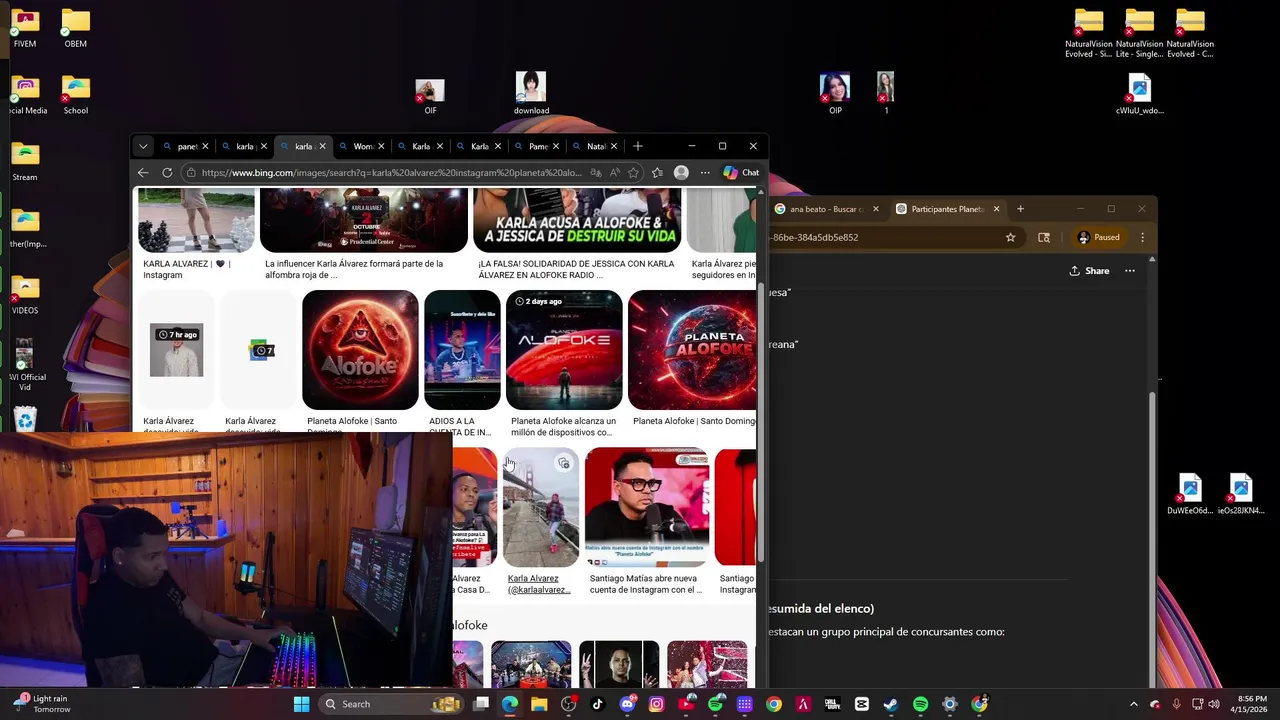The image size is (1280, 720).
Task: Select the OIF desktop image file
Action: click(430, 96)
